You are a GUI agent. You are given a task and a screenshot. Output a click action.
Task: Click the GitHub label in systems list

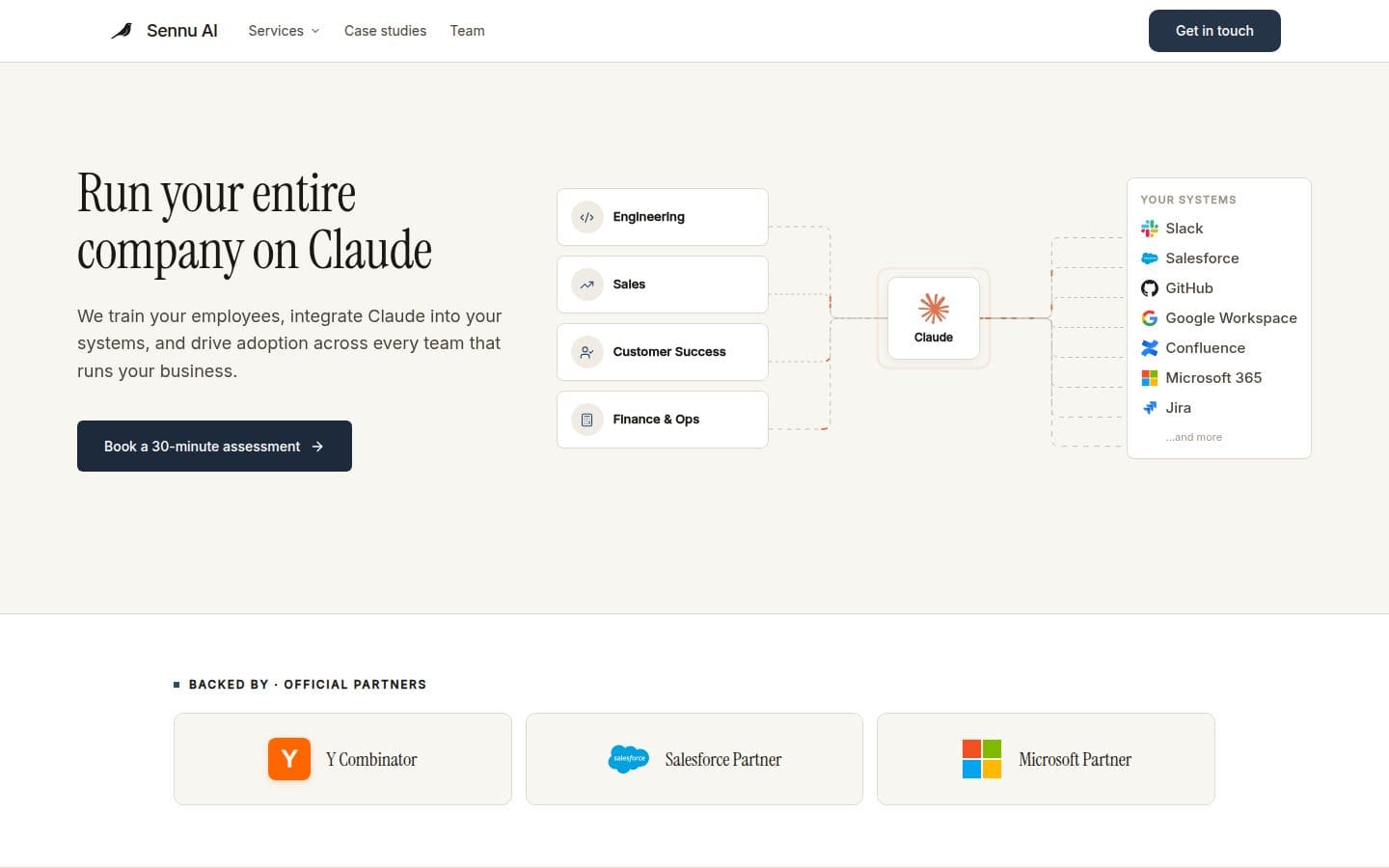1189,288
